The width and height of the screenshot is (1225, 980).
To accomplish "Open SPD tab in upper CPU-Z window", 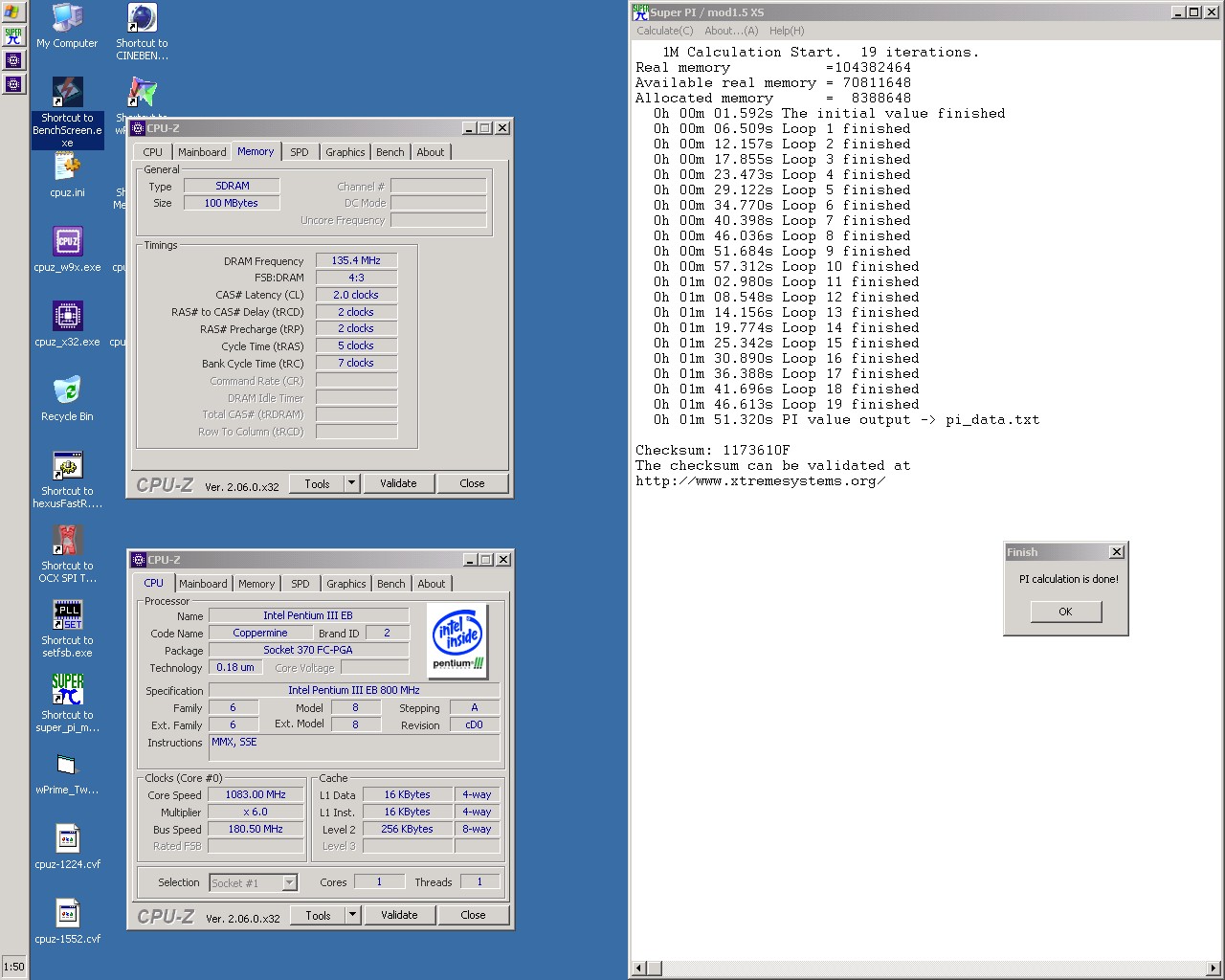I will (300, 152).
